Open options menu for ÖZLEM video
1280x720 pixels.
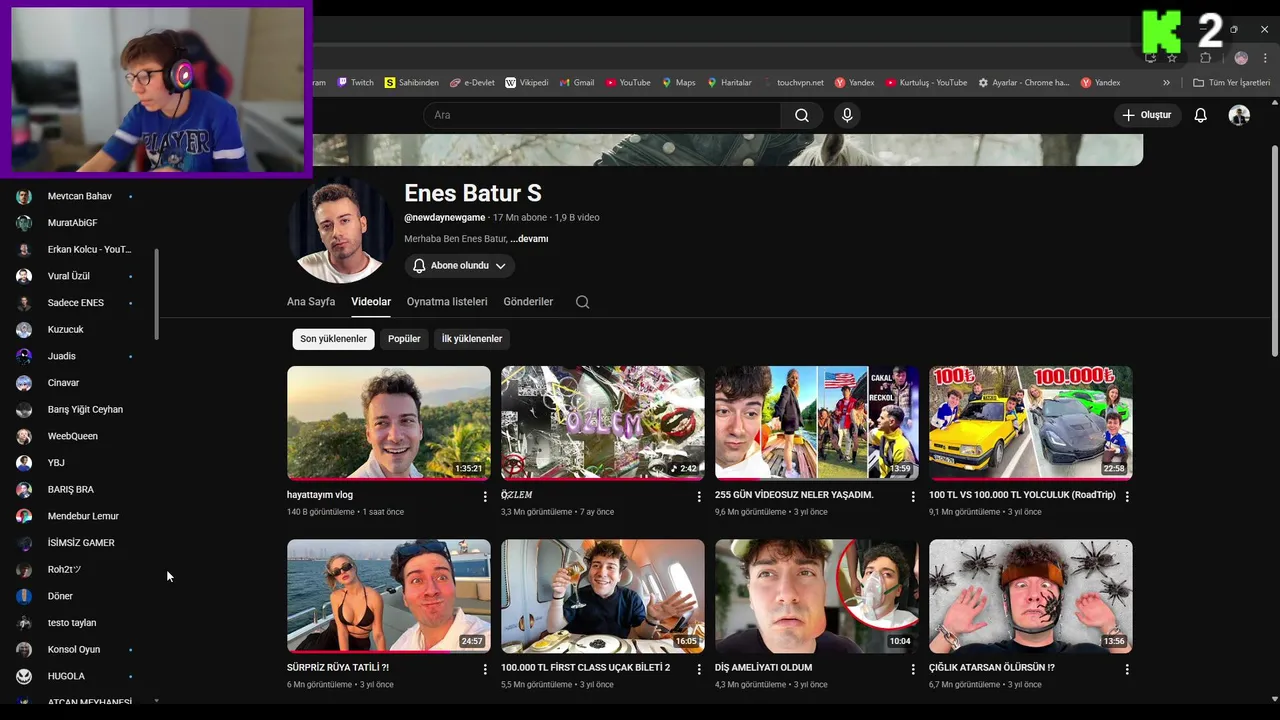tap(699, 496)
